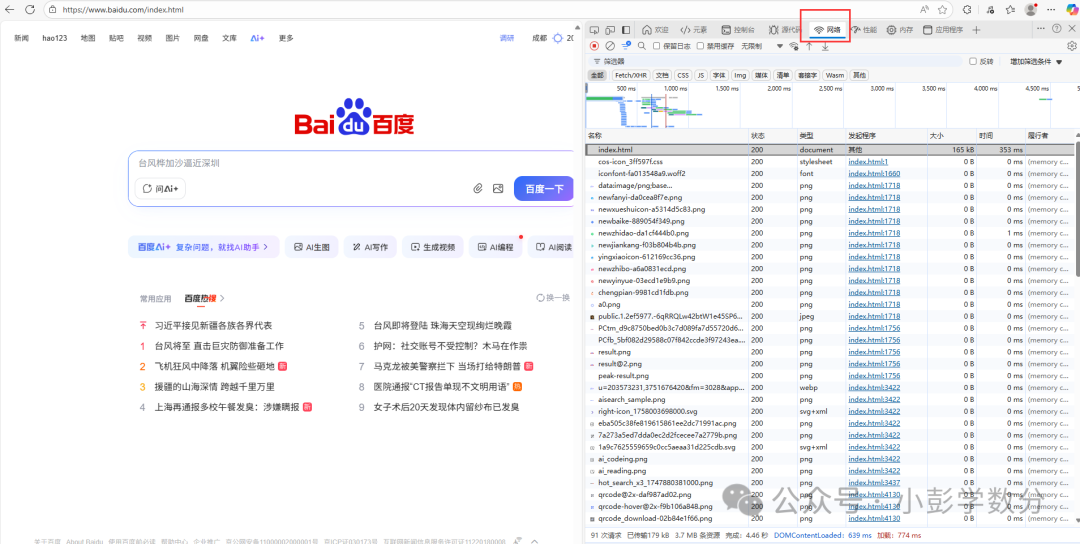Select the 全部 request type filter
Image resolution: width=1080 pixels, height=544 pixels.
pos(596,75)
